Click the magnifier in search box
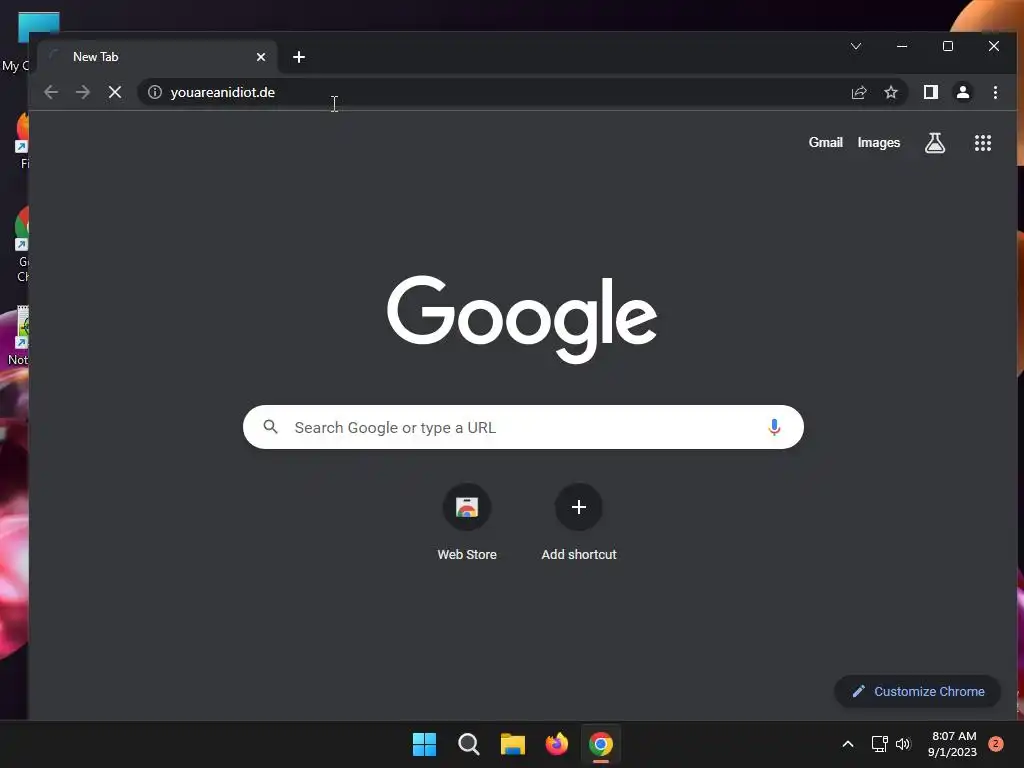 point(270,427)
